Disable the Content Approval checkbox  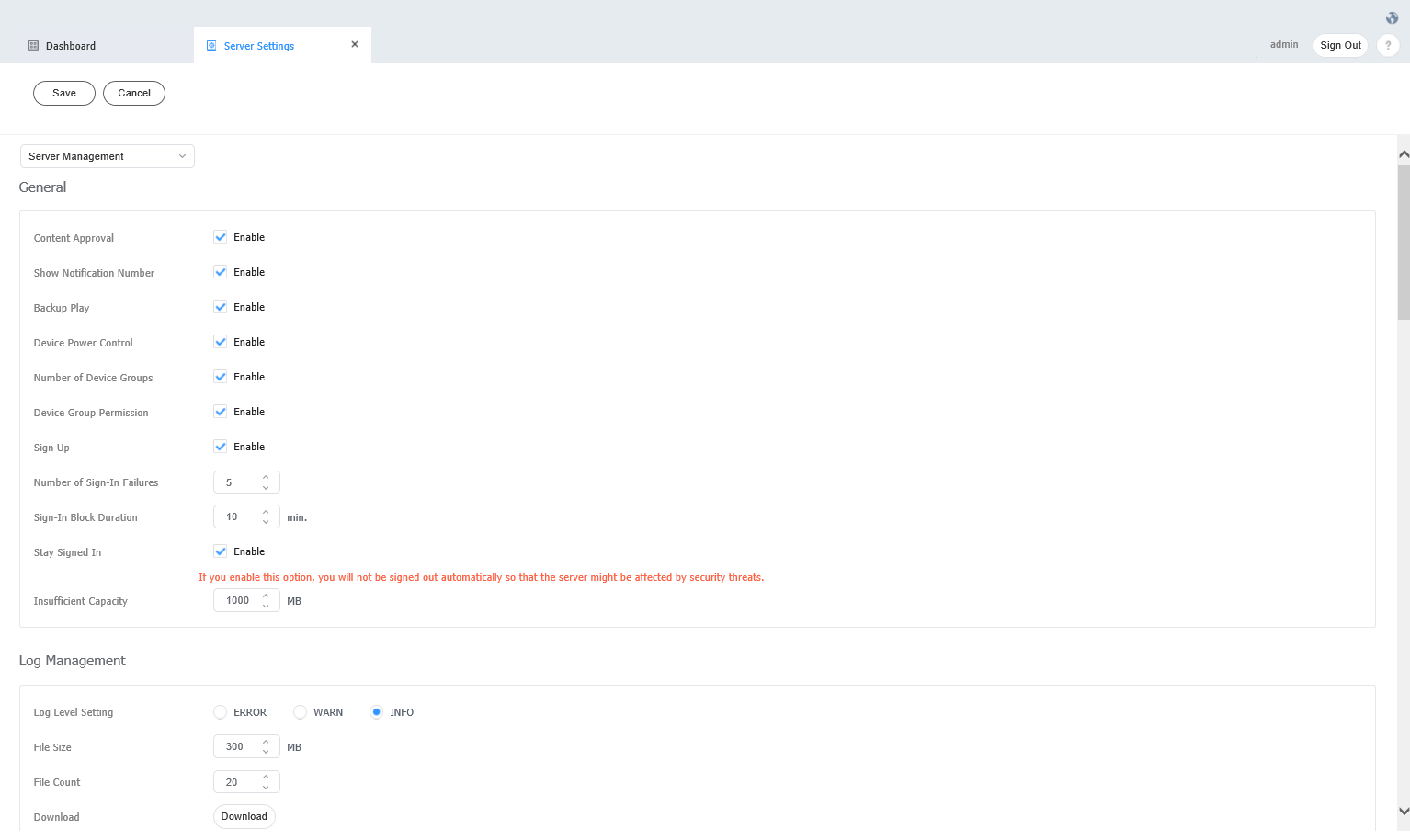point(221,236)
